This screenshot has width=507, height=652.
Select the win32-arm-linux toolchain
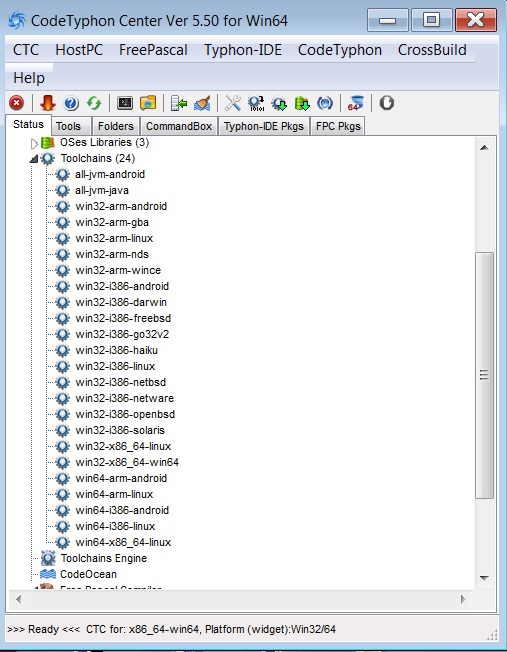tap(114, 238)
